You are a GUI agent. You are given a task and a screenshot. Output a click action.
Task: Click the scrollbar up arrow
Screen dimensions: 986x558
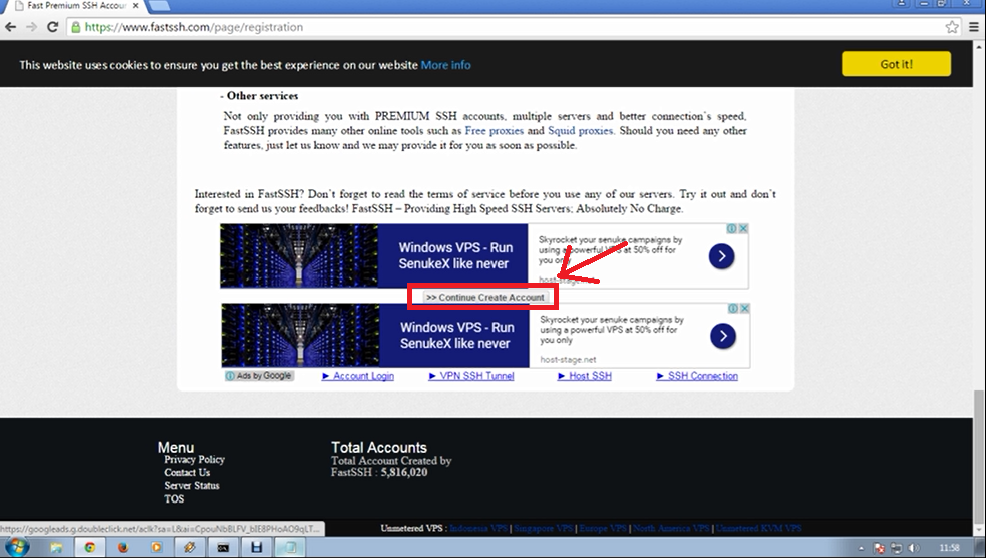click(x=980, y=47)
